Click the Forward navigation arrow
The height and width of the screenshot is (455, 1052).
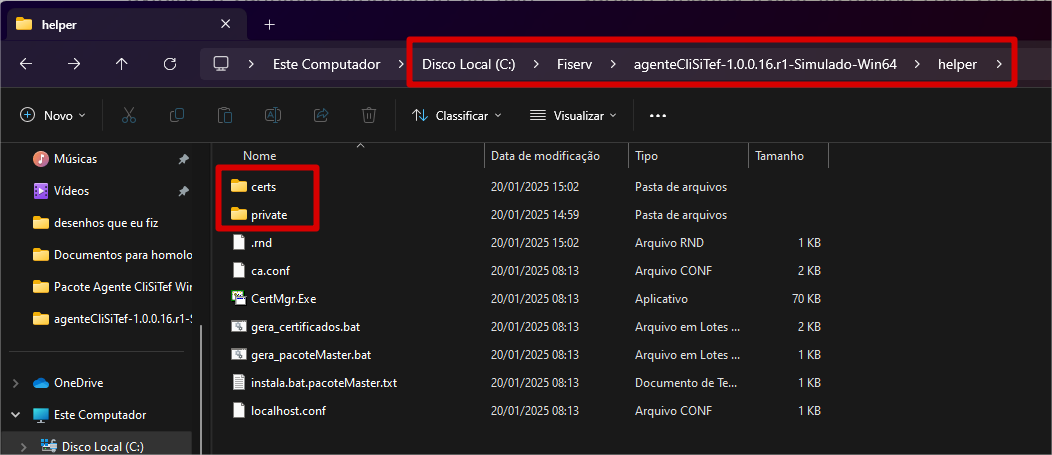(74, 64)
